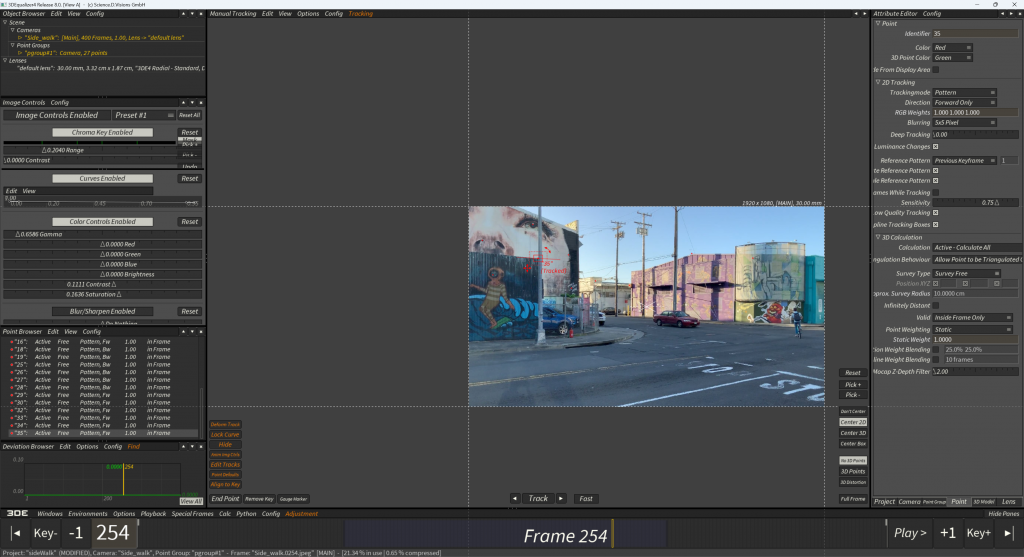This screenshot has height=557, width=1024.
Task: Click the Track button
Action: pyautogui.click(x=538, y=498)
